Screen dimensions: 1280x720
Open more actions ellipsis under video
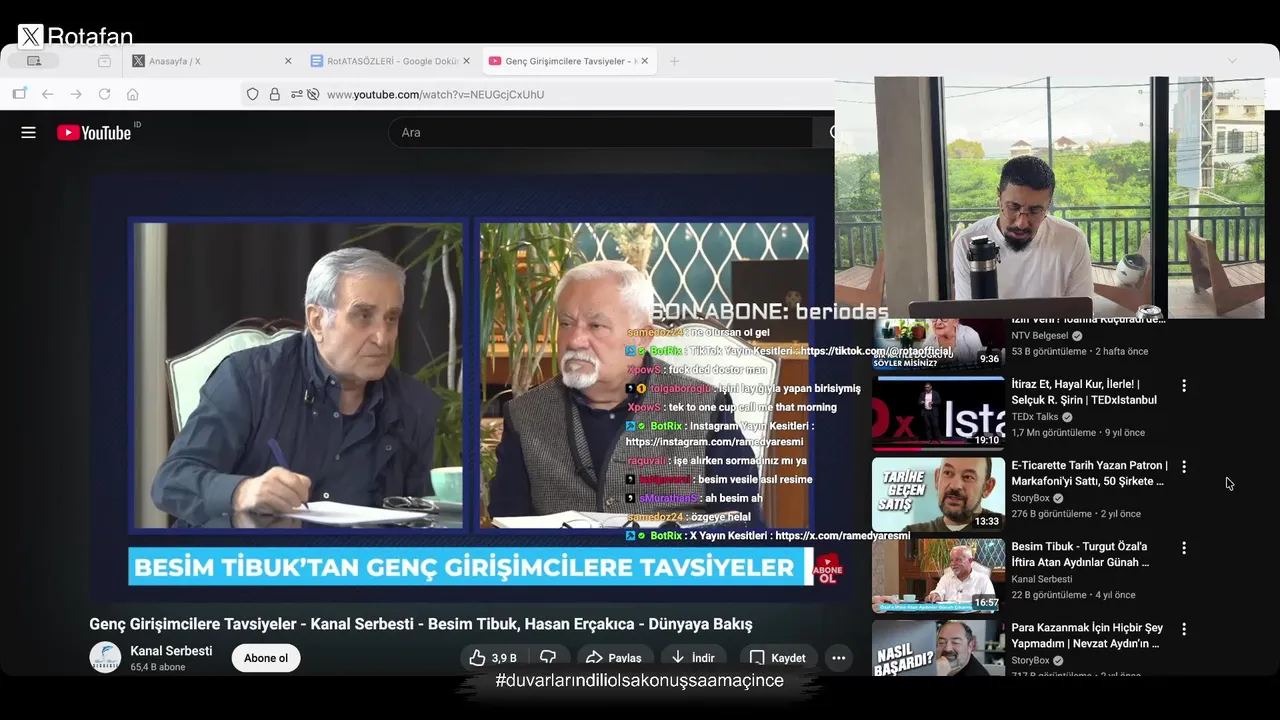838,658
